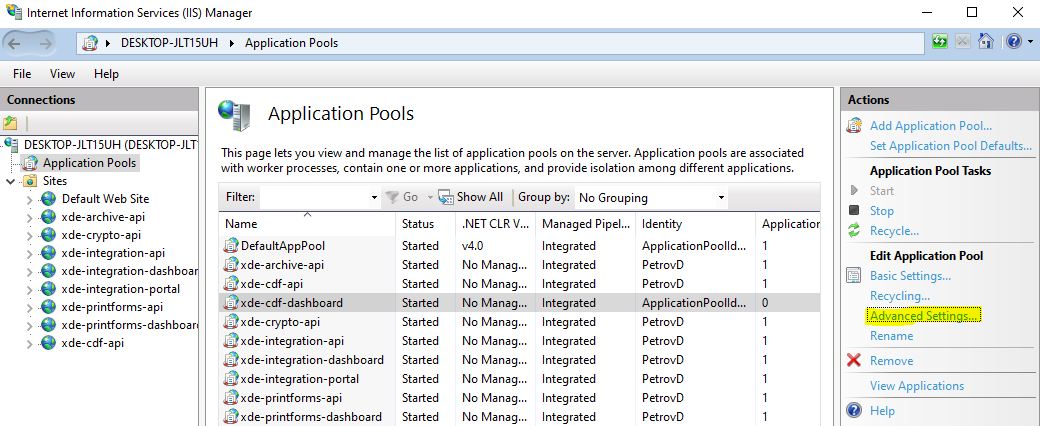The height and width of the screenshot is (426, 1040).
Task: Sort by the Status column header
Action: pos(425,224)
